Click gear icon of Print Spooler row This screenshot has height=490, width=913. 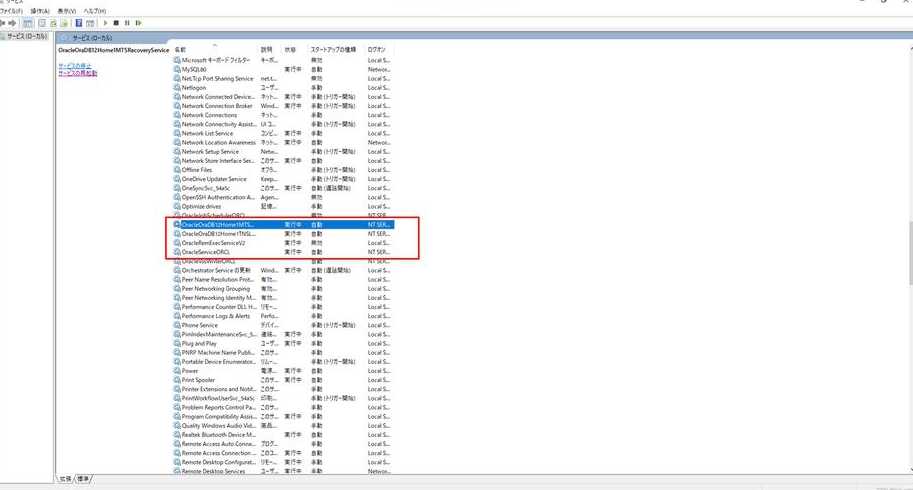click(177, 380)
